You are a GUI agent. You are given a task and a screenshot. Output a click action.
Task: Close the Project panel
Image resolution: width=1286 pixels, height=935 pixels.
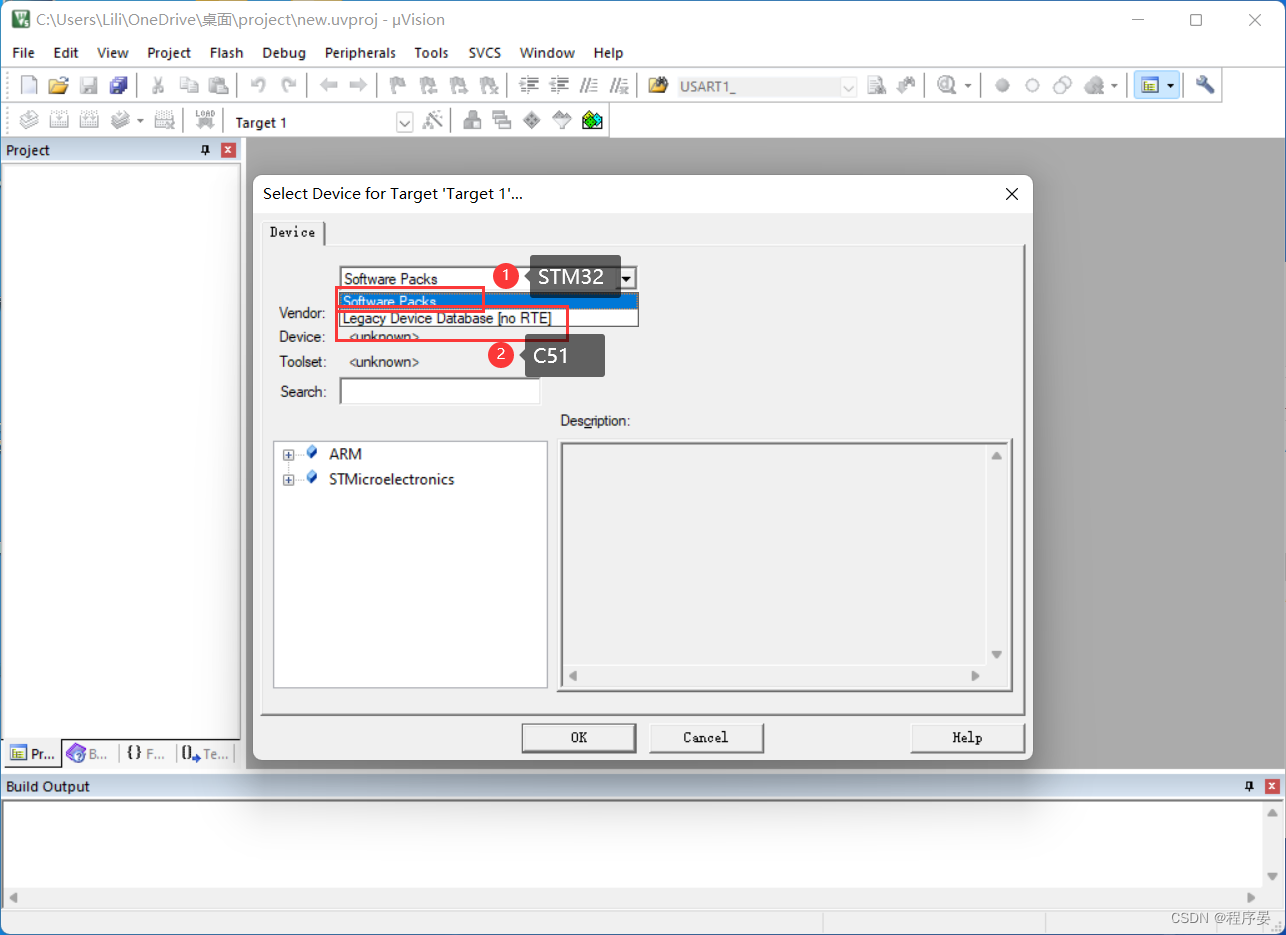pyautogui.click(x=228, y=150)
